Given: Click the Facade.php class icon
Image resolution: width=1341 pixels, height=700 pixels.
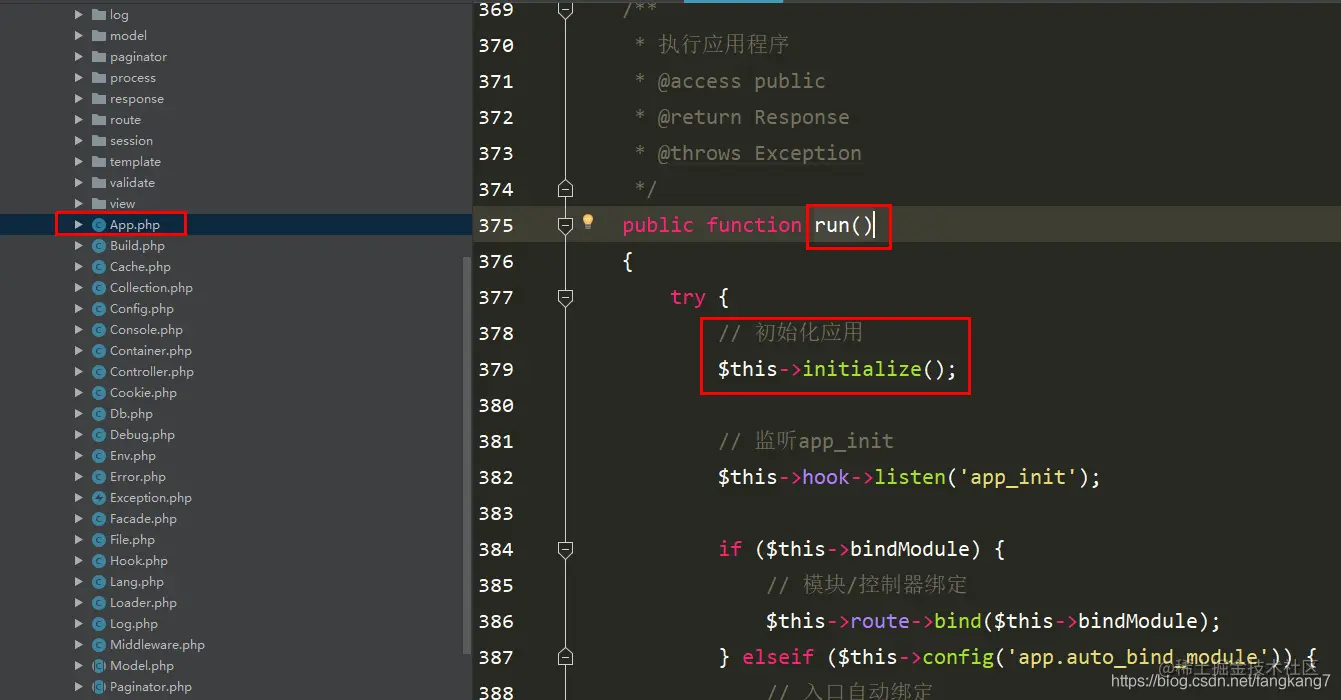Looking at the screenshot, I should (x=99, y=519).
